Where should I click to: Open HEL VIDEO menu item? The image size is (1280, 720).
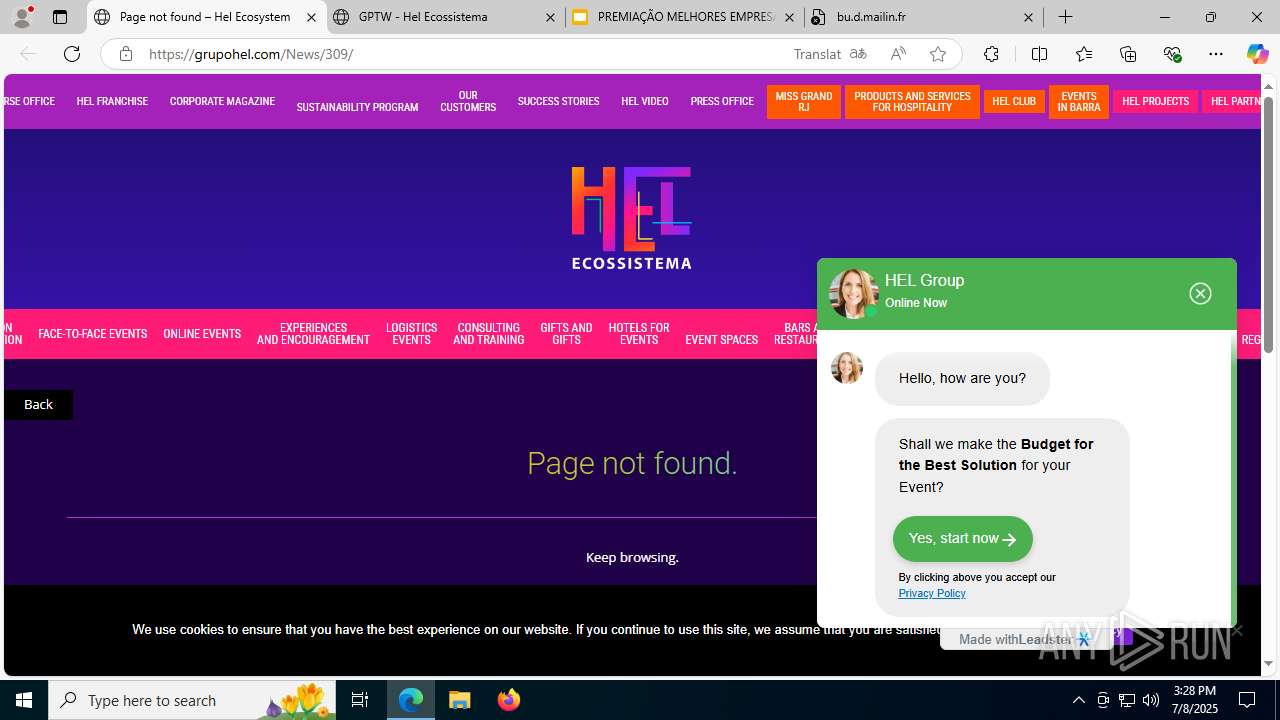(x=644, y=101)
